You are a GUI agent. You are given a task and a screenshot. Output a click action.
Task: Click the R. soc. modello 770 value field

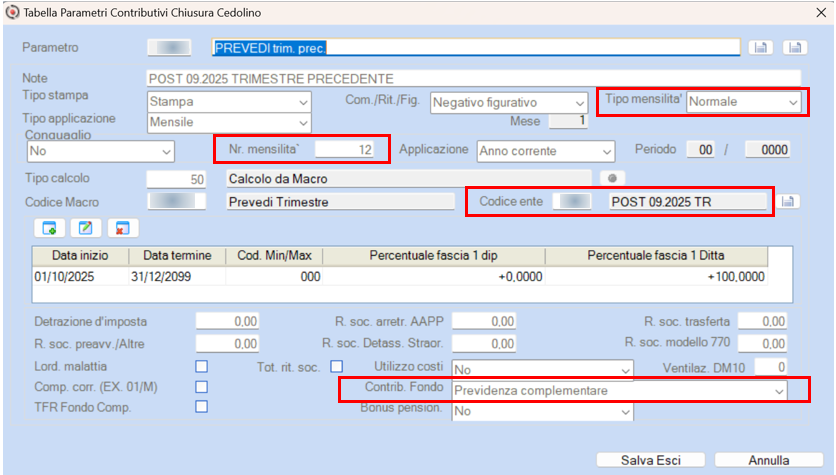point(762,343)
